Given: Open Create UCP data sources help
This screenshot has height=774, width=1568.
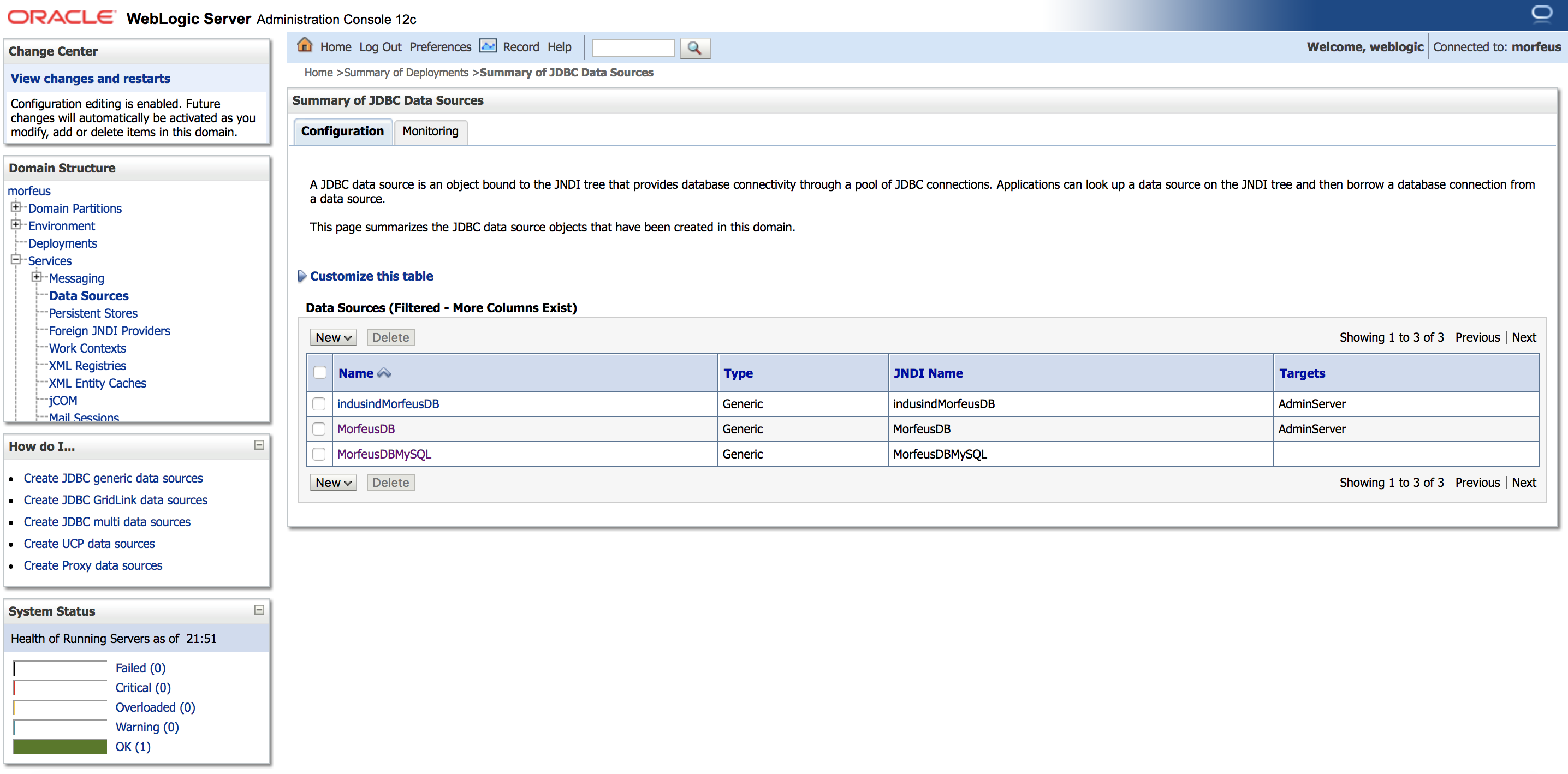Looking at the screenshot, I should 89,544.
